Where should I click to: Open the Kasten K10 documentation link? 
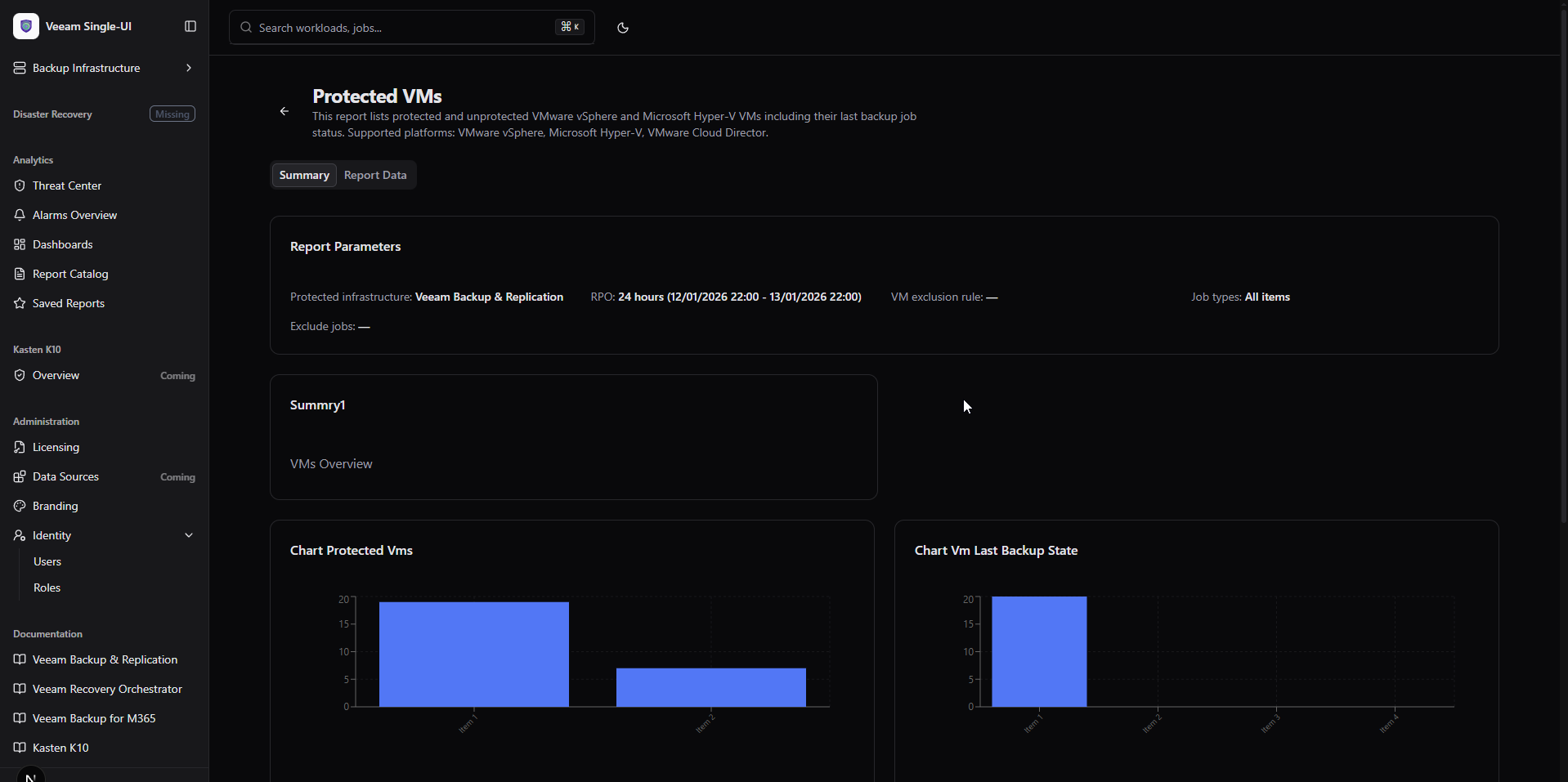60,747
